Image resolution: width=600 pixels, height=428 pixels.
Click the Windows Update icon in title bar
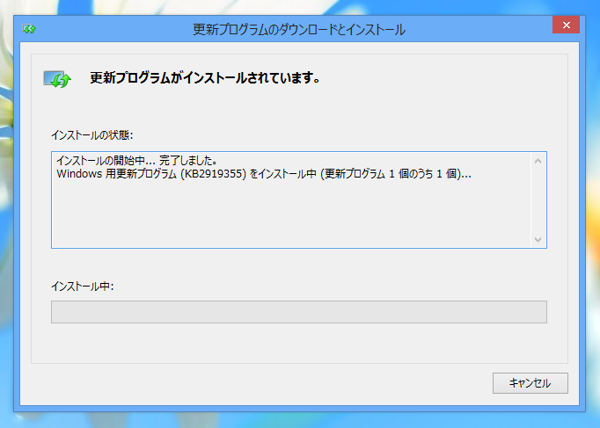click(29, 29)
